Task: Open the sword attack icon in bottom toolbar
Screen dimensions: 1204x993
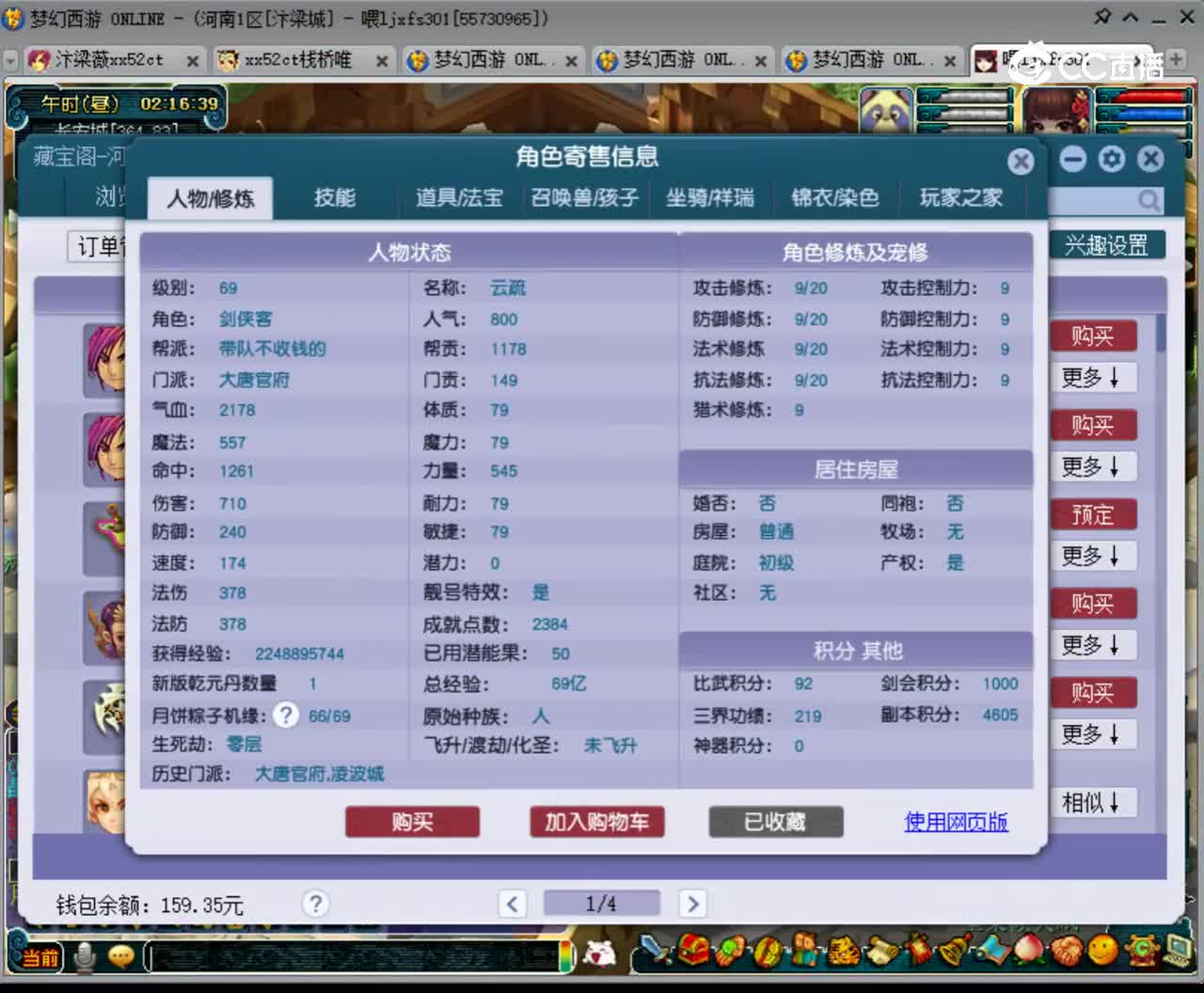Action: (x=655, y=951)
